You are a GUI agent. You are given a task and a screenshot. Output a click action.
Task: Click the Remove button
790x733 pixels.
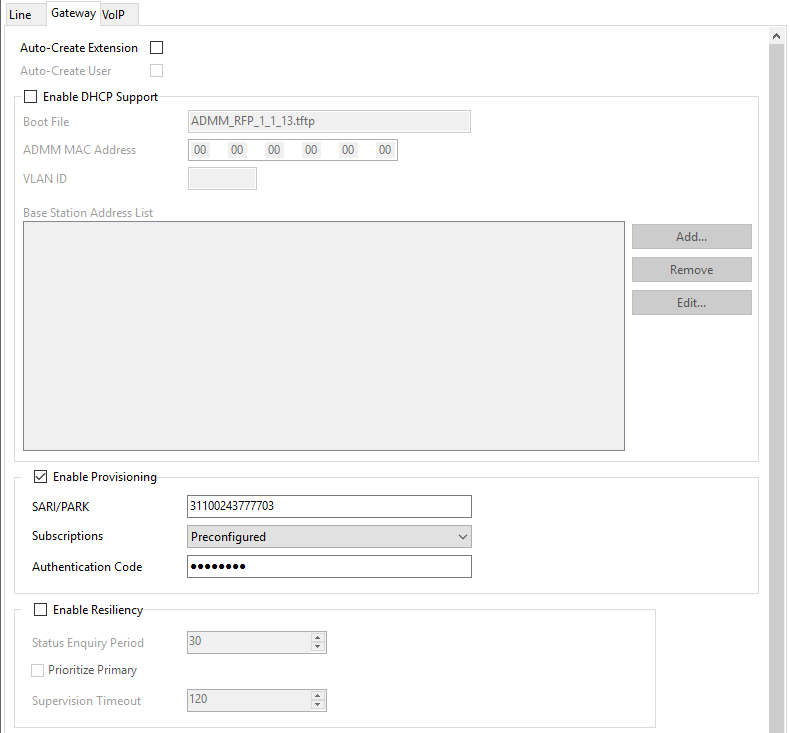coord(691,270)
